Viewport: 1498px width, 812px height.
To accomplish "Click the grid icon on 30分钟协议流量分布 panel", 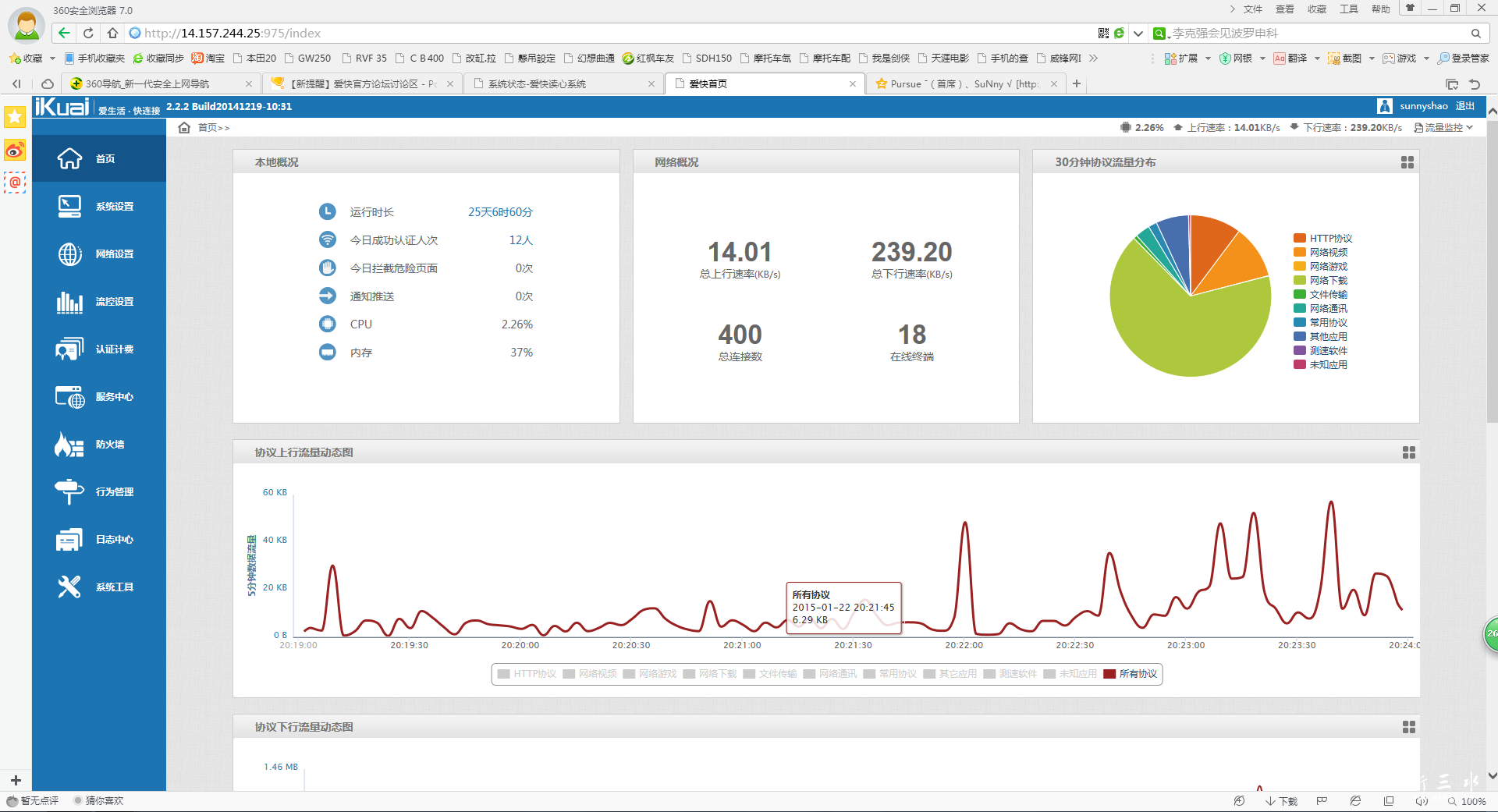I will (1407, 162).
